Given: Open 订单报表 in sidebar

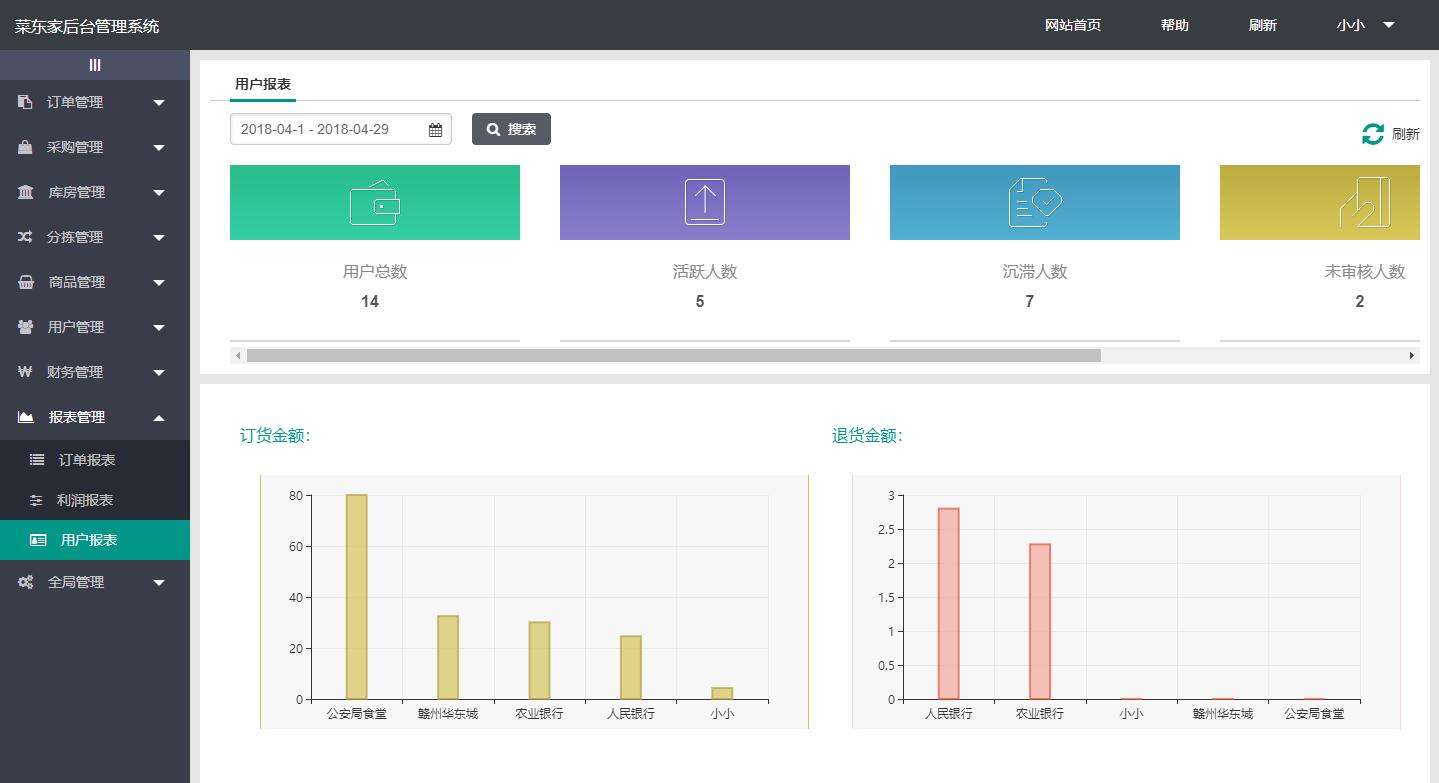Looking at the screenshot, I should point(87,460).
